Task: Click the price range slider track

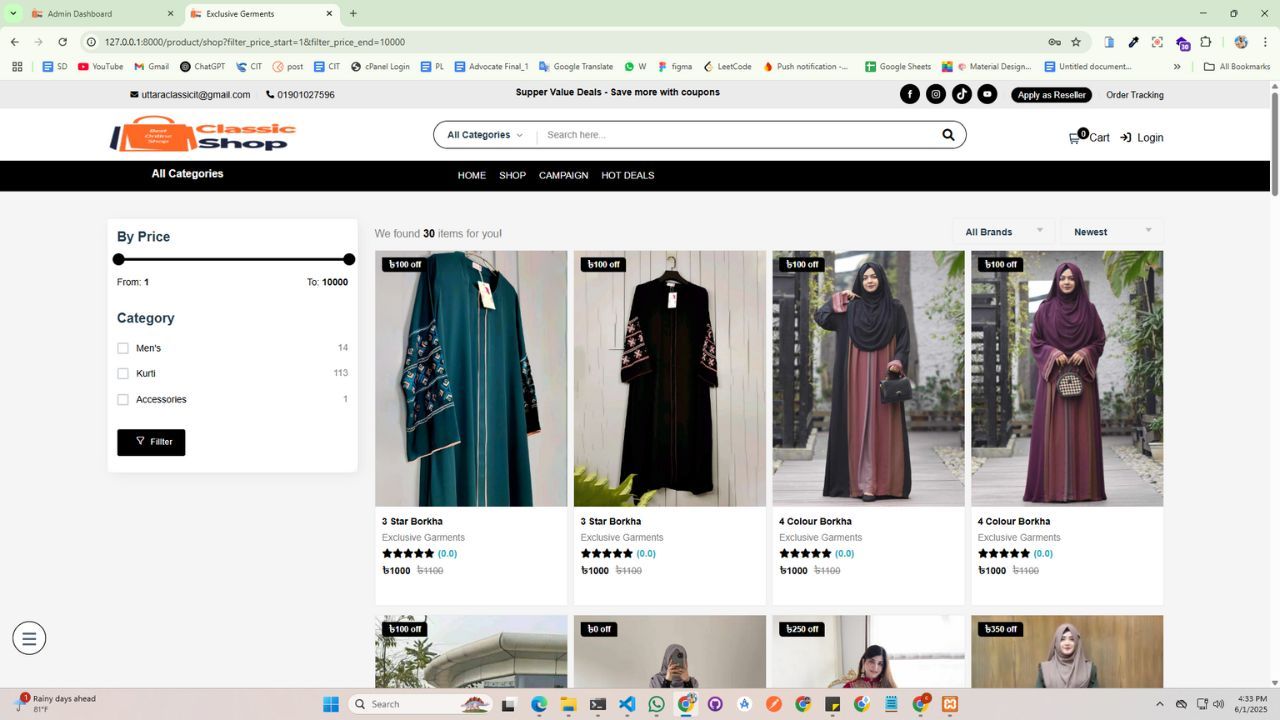Action: (x=234, y=260)
